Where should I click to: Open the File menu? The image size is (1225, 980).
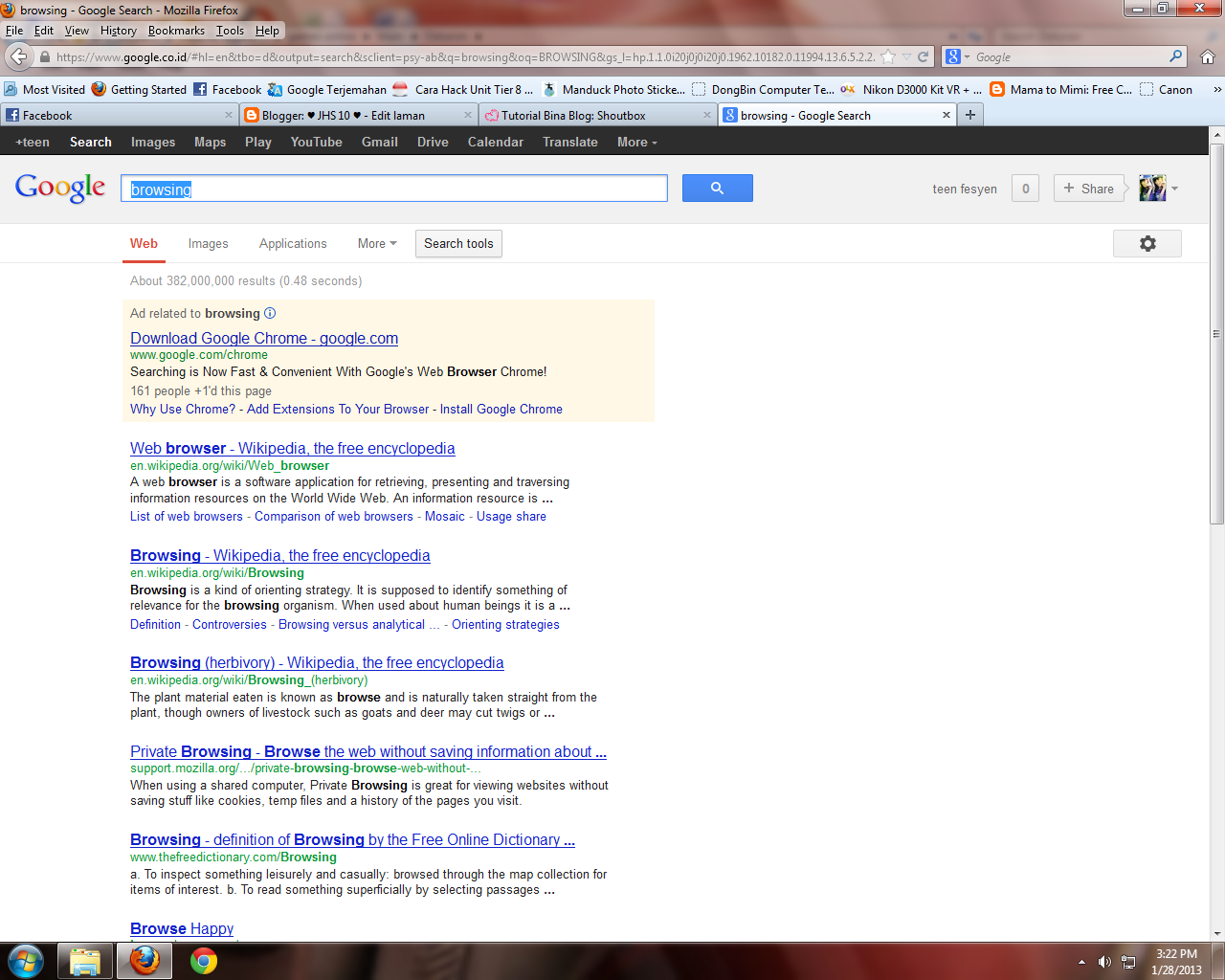pyautogui.click(x=14, y=30)
